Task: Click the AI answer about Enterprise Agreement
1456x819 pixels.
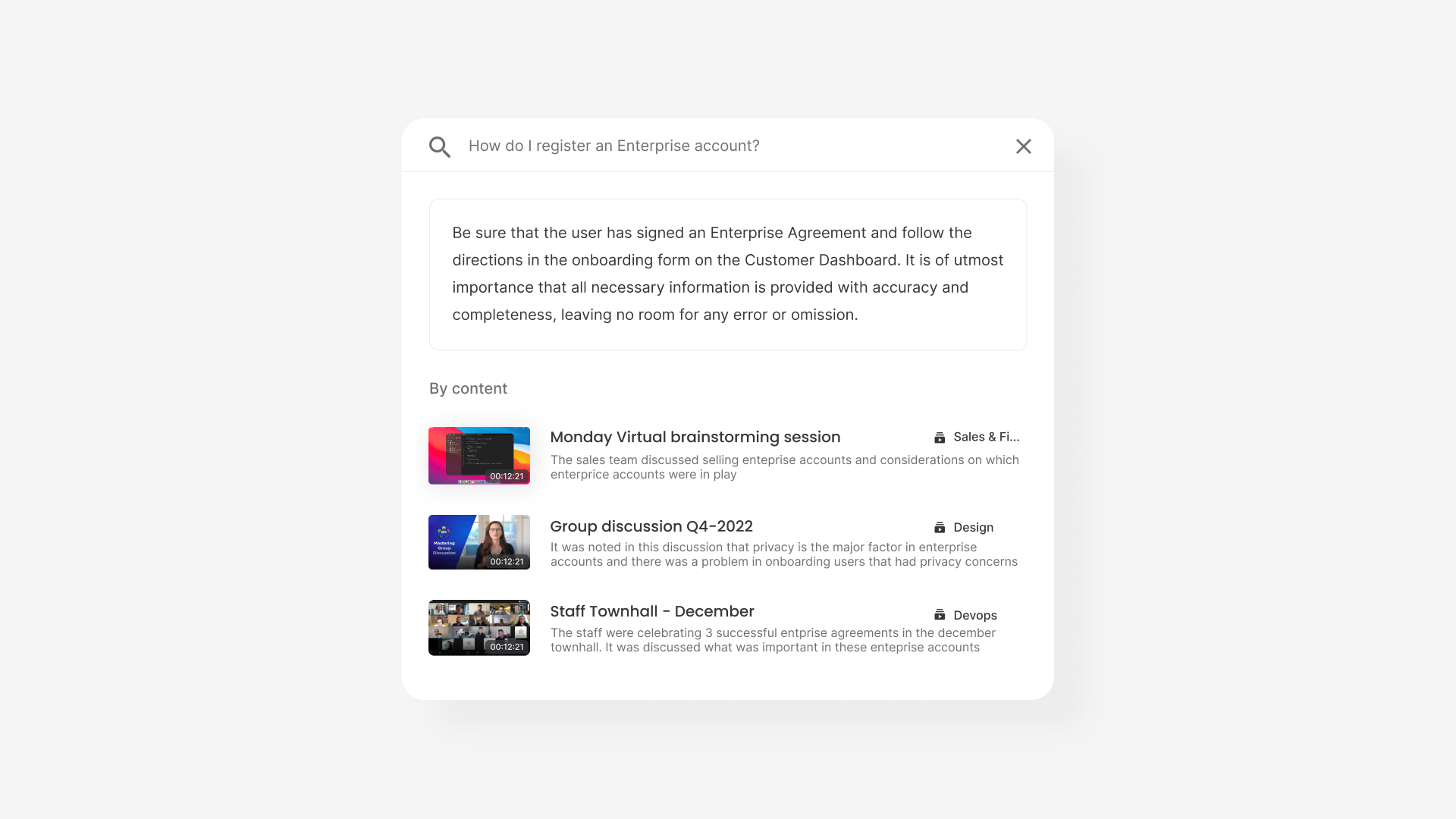Action: [728, 275]
